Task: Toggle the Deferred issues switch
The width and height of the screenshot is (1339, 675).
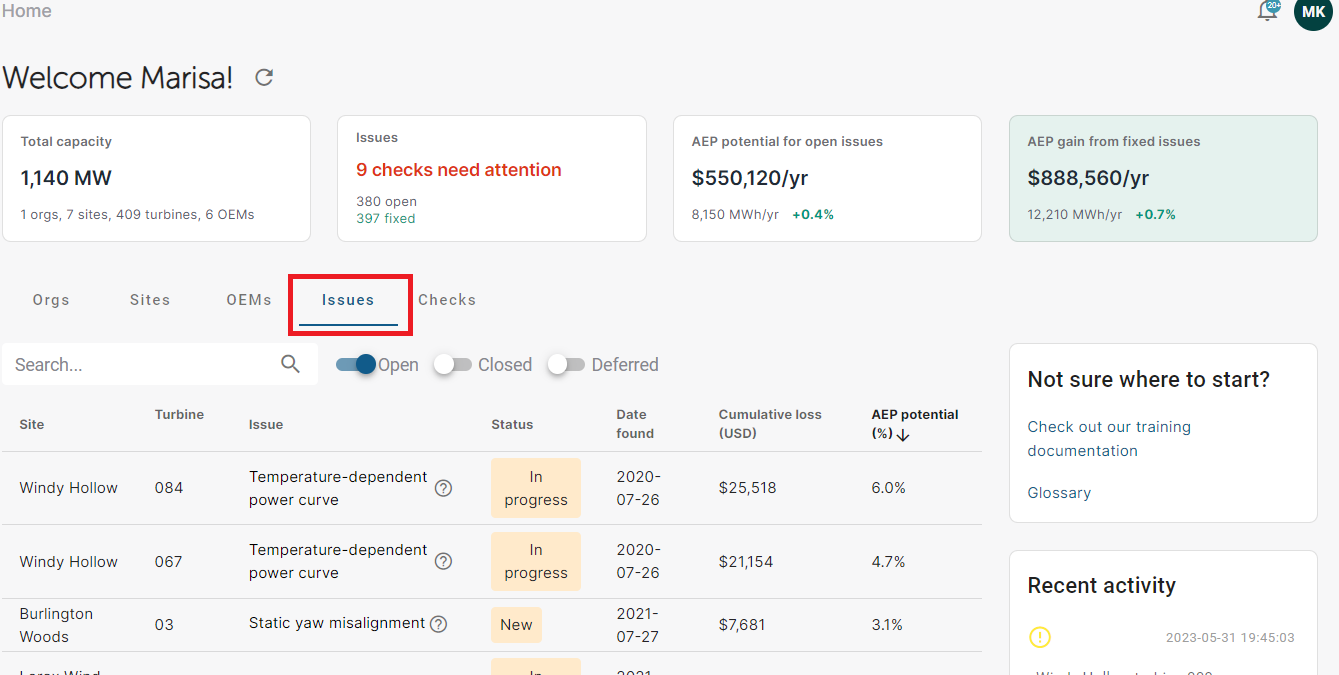Action: [x=566, y=365]
